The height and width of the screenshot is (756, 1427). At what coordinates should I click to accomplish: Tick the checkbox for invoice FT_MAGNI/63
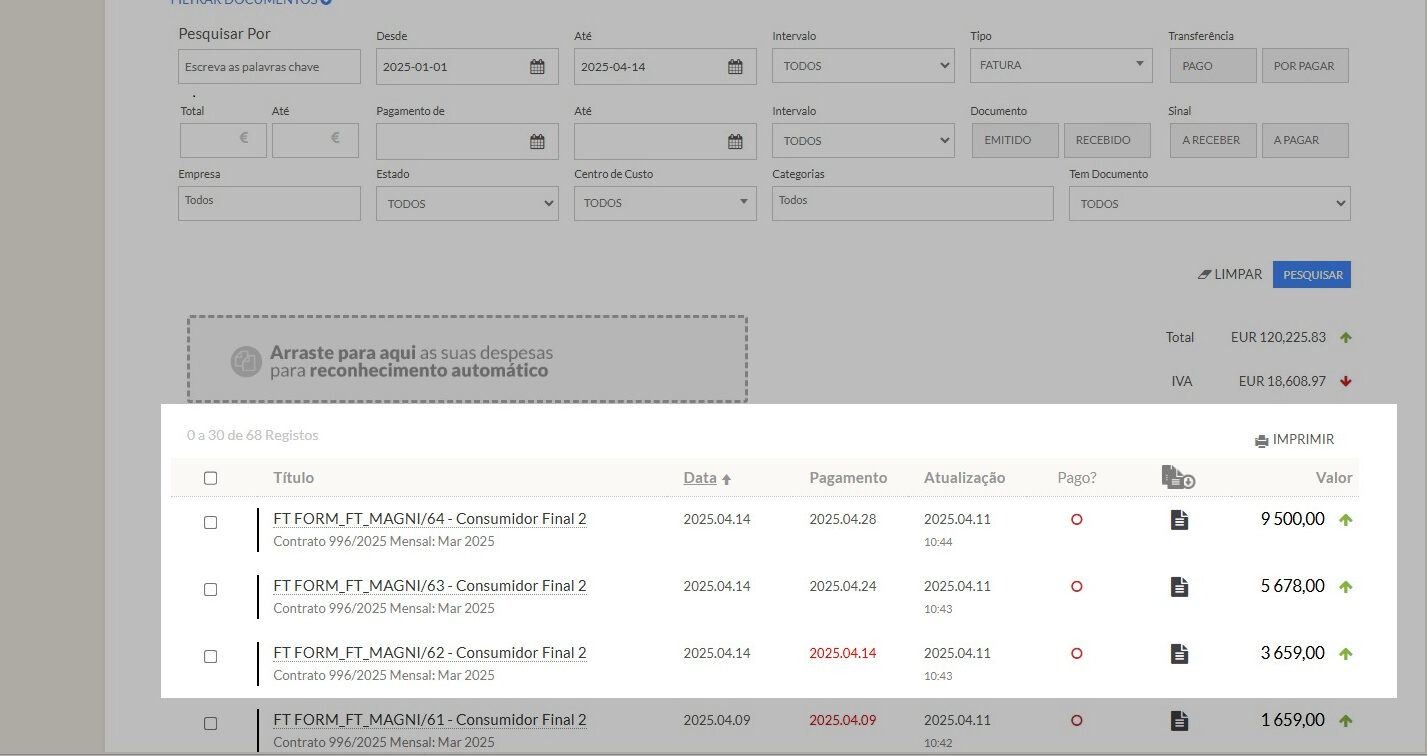(x=210, y=589)
